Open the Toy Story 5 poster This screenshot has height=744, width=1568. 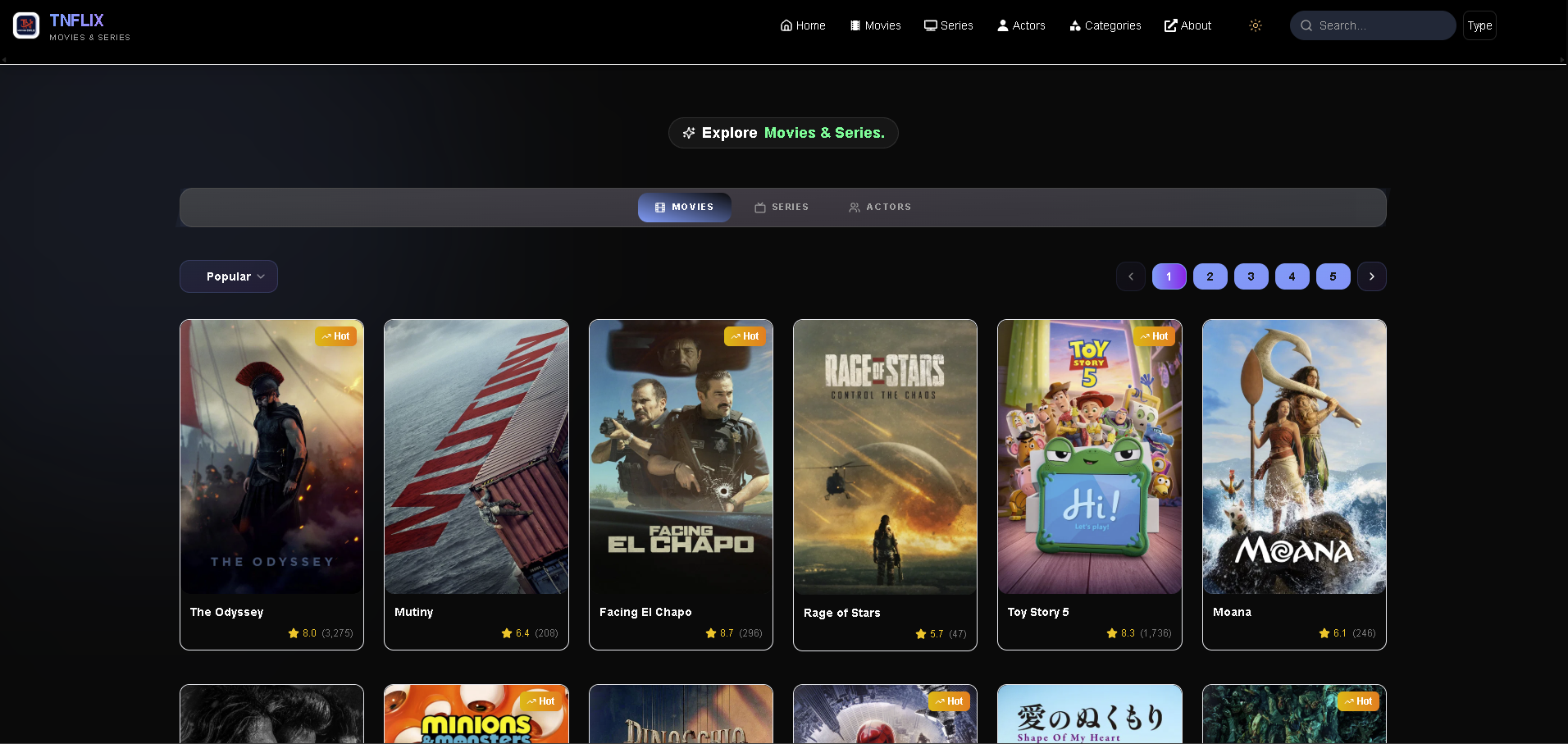click(x=1090, y=457)
